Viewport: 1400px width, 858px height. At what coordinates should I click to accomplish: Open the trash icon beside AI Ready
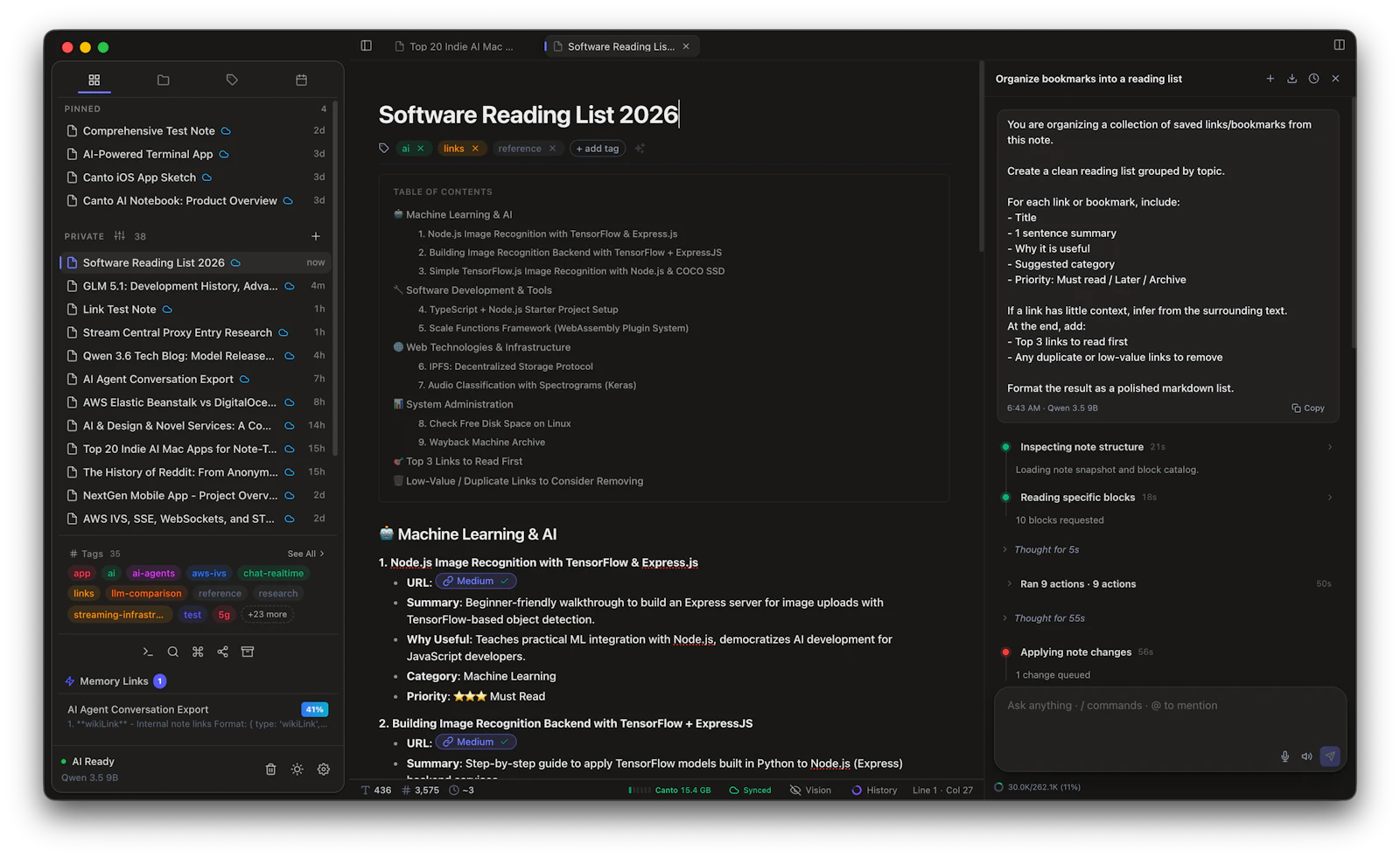point(270,769)
